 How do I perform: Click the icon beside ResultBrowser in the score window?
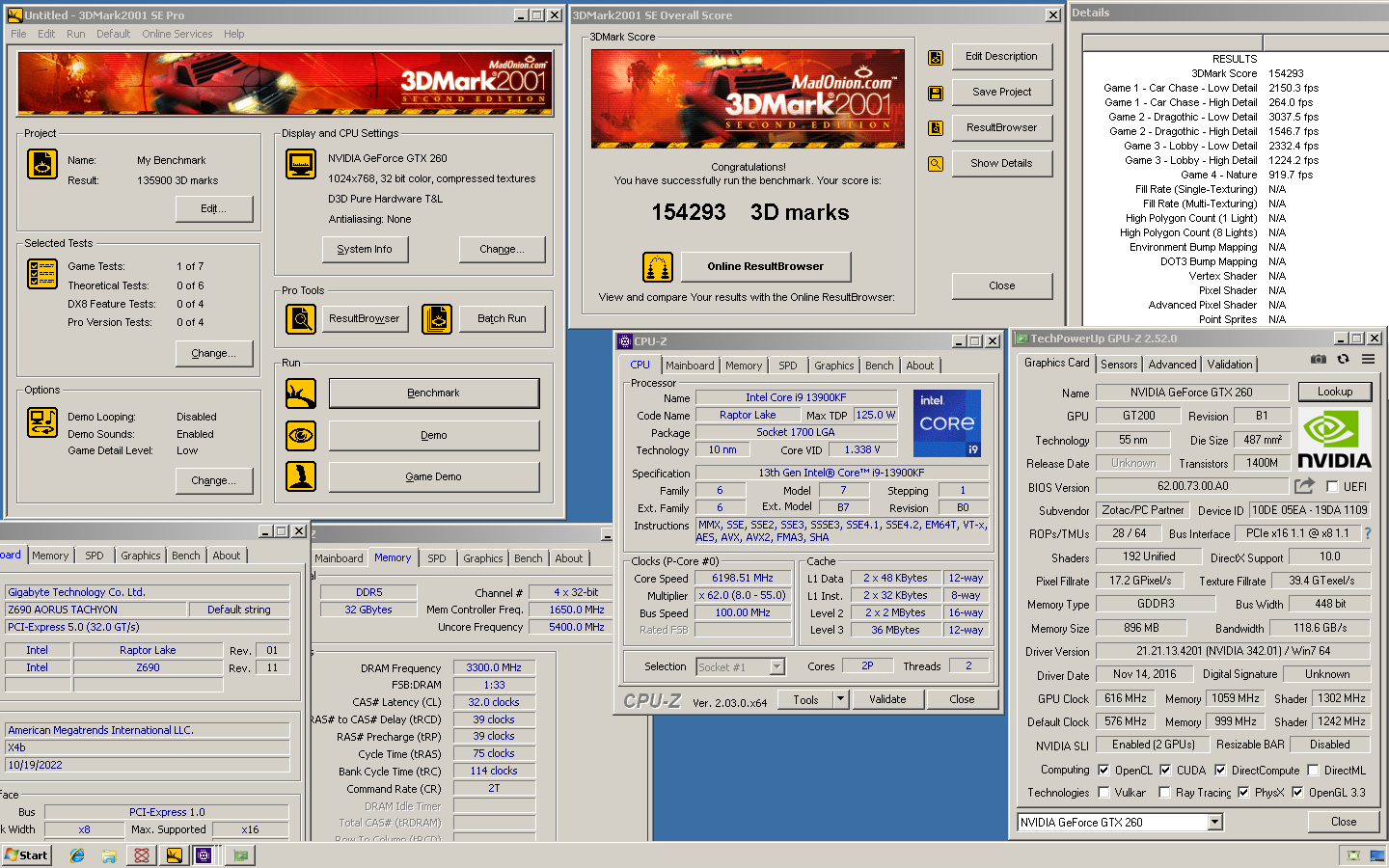936,128
